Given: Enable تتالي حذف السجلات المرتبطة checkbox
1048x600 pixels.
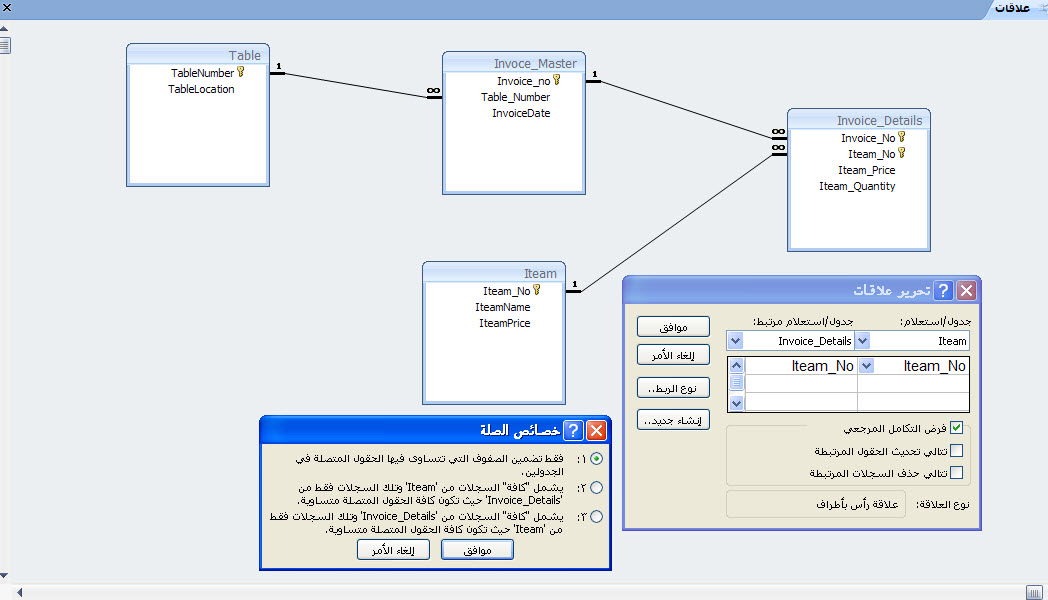Looking at the screenshot, I should [956, 473].
